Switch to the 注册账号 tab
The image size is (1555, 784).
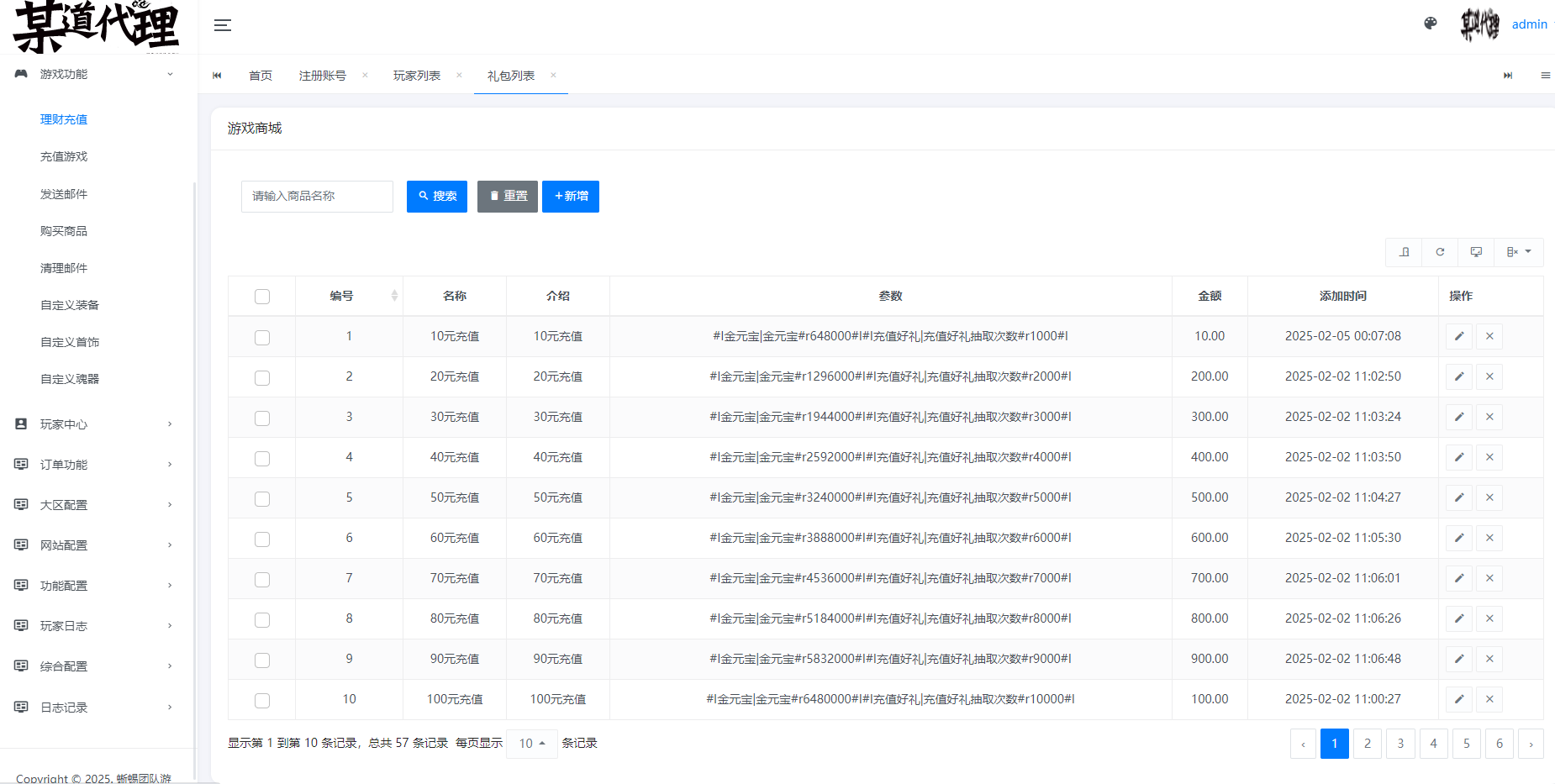click(322, 76)
